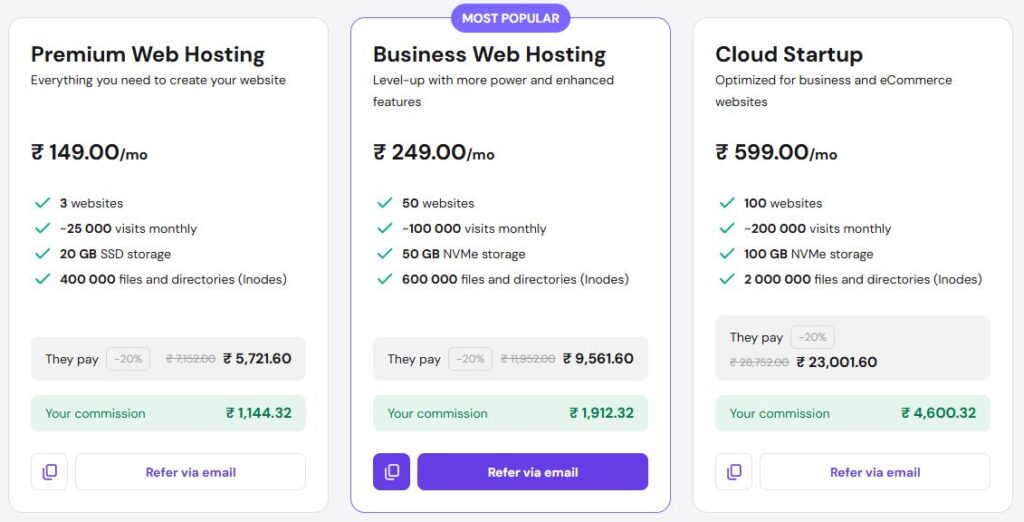
Task: Select the Premium Web Hosting title
Action: [x=148, y=54]
